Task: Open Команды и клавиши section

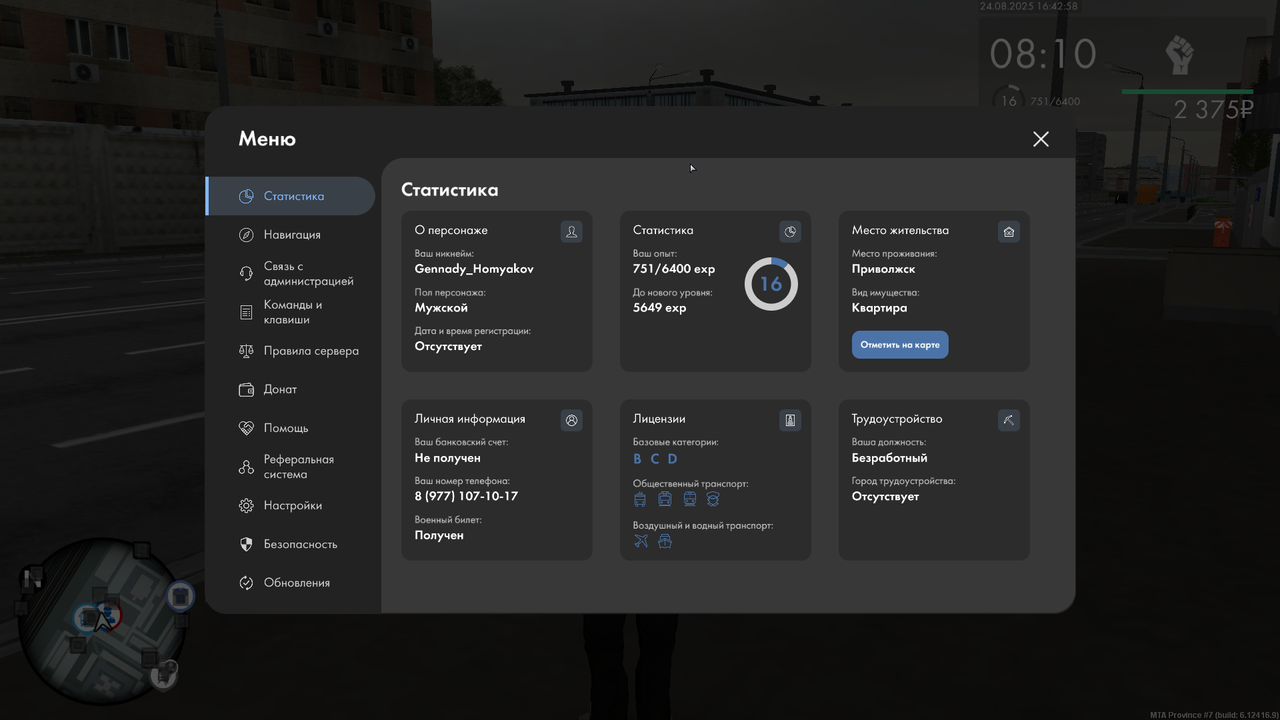Action: tap(291, 312)
